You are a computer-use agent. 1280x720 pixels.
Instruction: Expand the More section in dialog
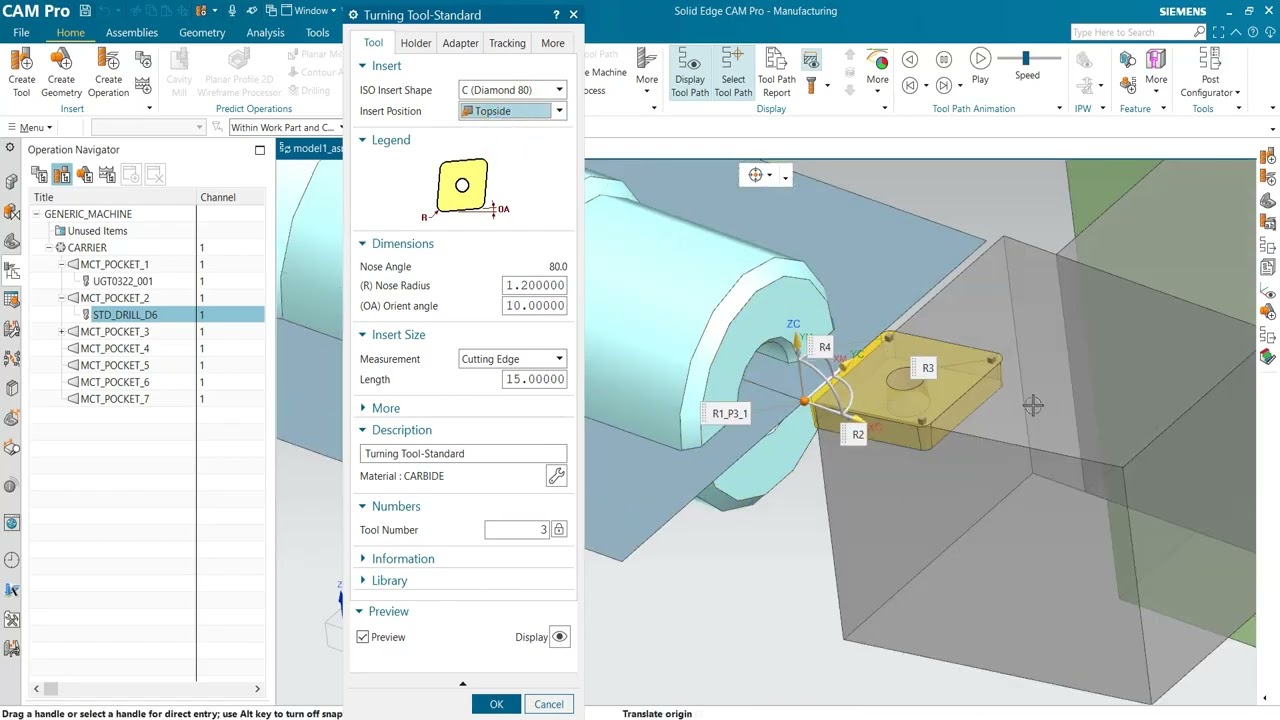385,408
